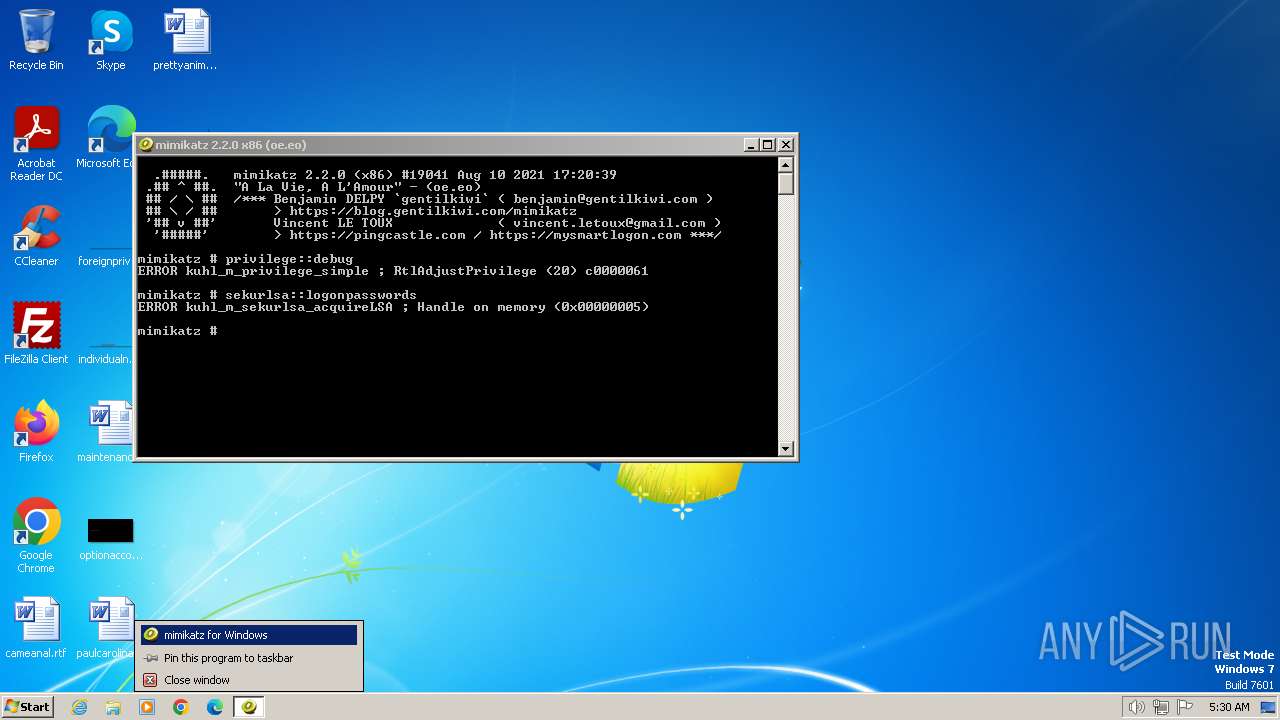Choose 'Pin this program to taskbar'
Screen dimensions: 1280x720
pyautogui.click(x=248, y=658)
